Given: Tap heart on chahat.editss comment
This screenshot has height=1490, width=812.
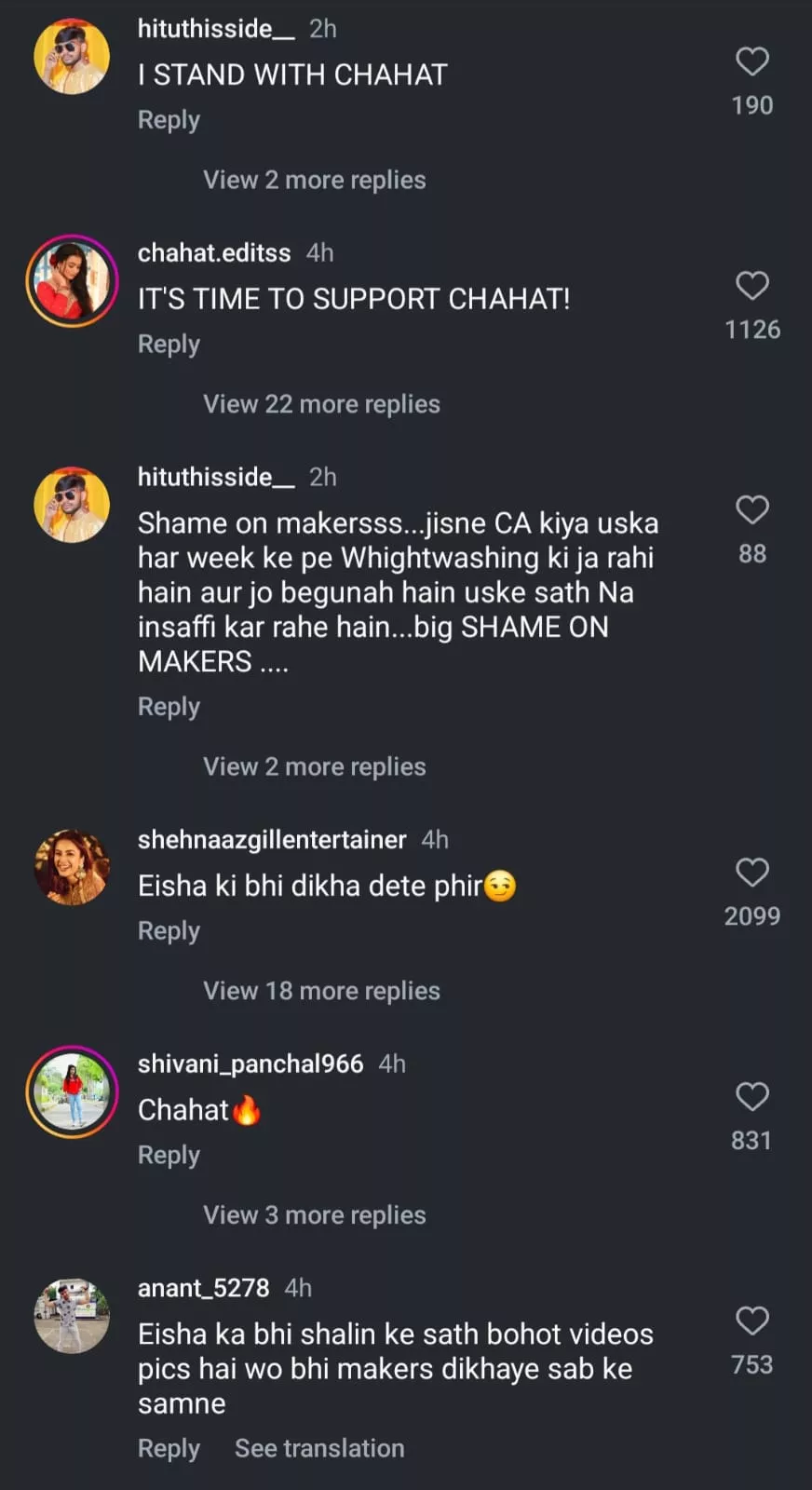Looking at the screenshot, I should 751,286.
